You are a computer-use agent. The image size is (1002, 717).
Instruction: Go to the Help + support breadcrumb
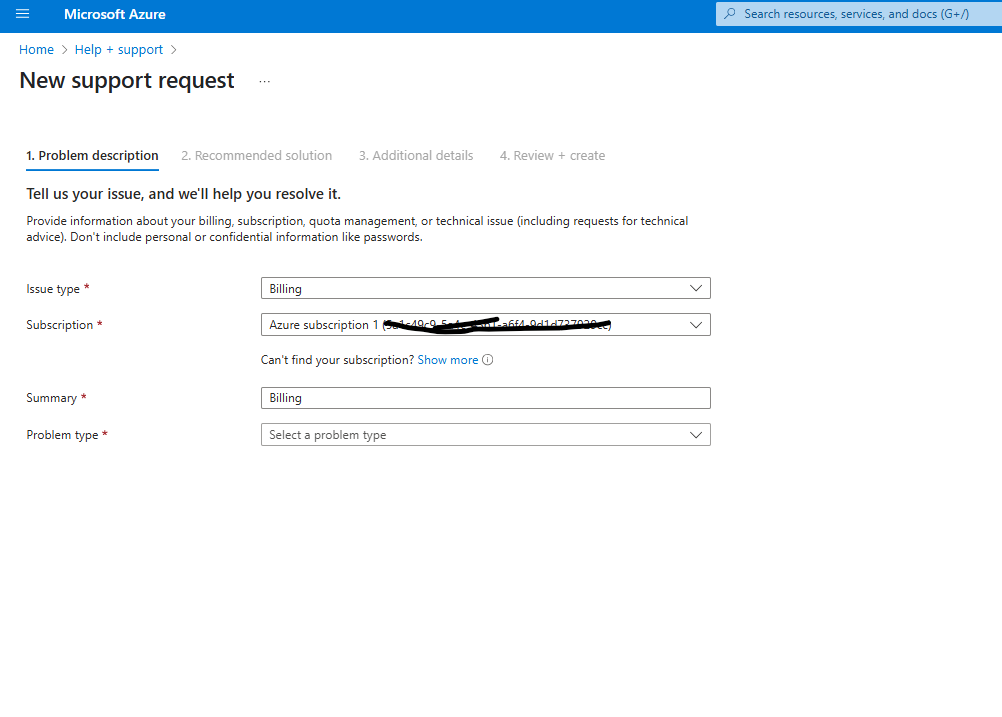tap(119, 50)
